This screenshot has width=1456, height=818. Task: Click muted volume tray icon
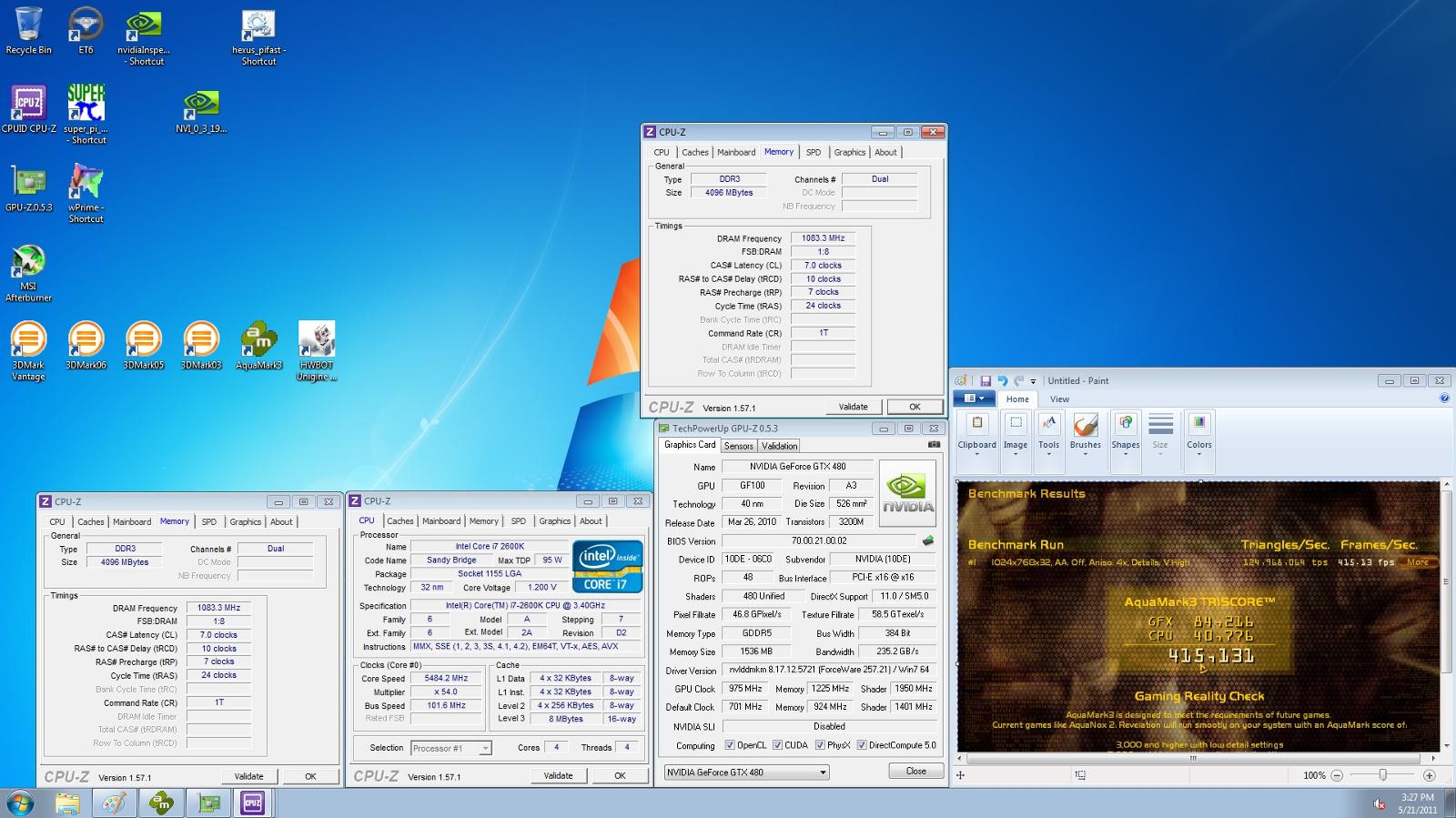coord(1380,803)
